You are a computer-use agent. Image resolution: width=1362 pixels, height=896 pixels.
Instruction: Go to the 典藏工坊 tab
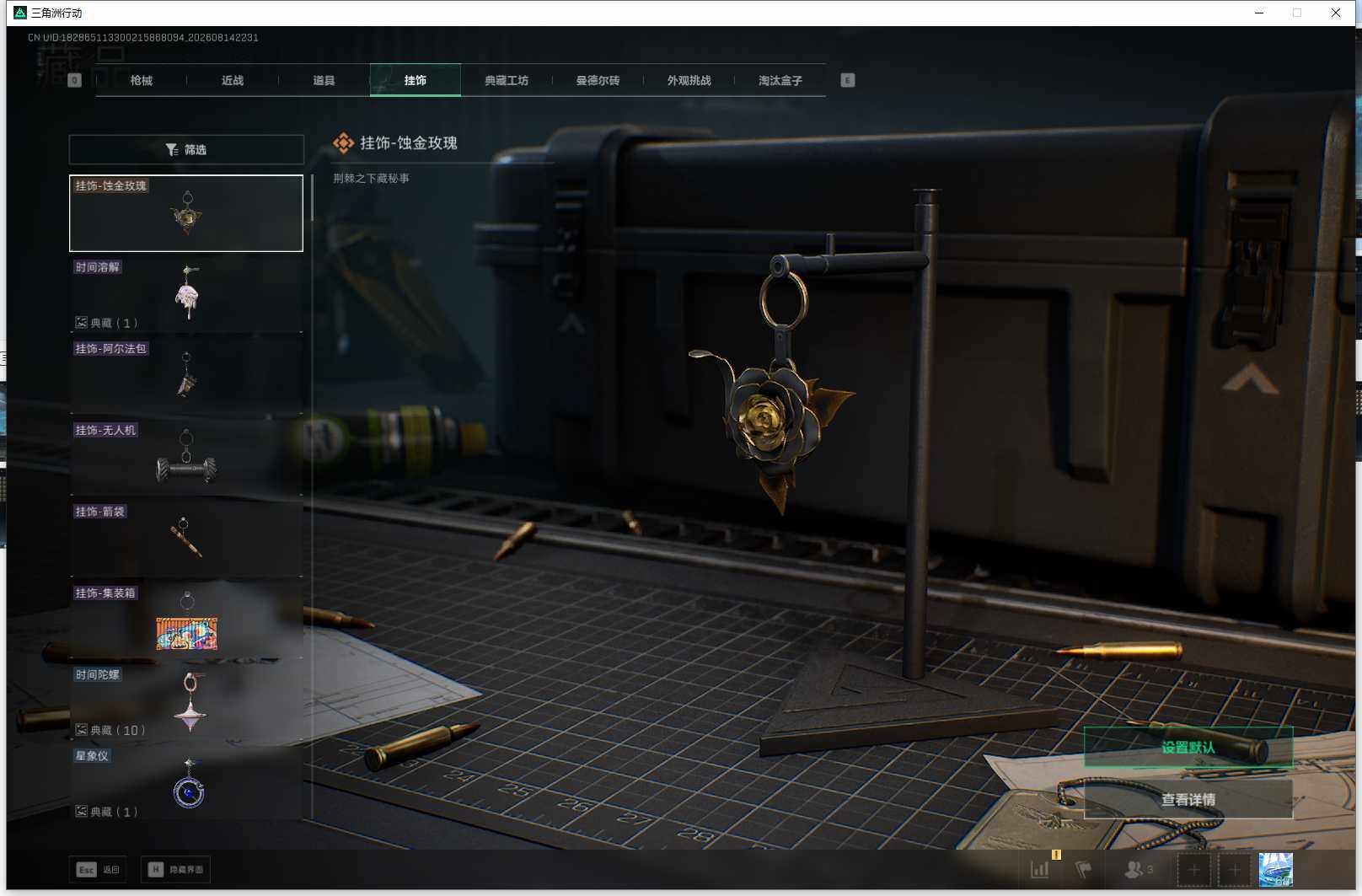click(x=507, y=80)
